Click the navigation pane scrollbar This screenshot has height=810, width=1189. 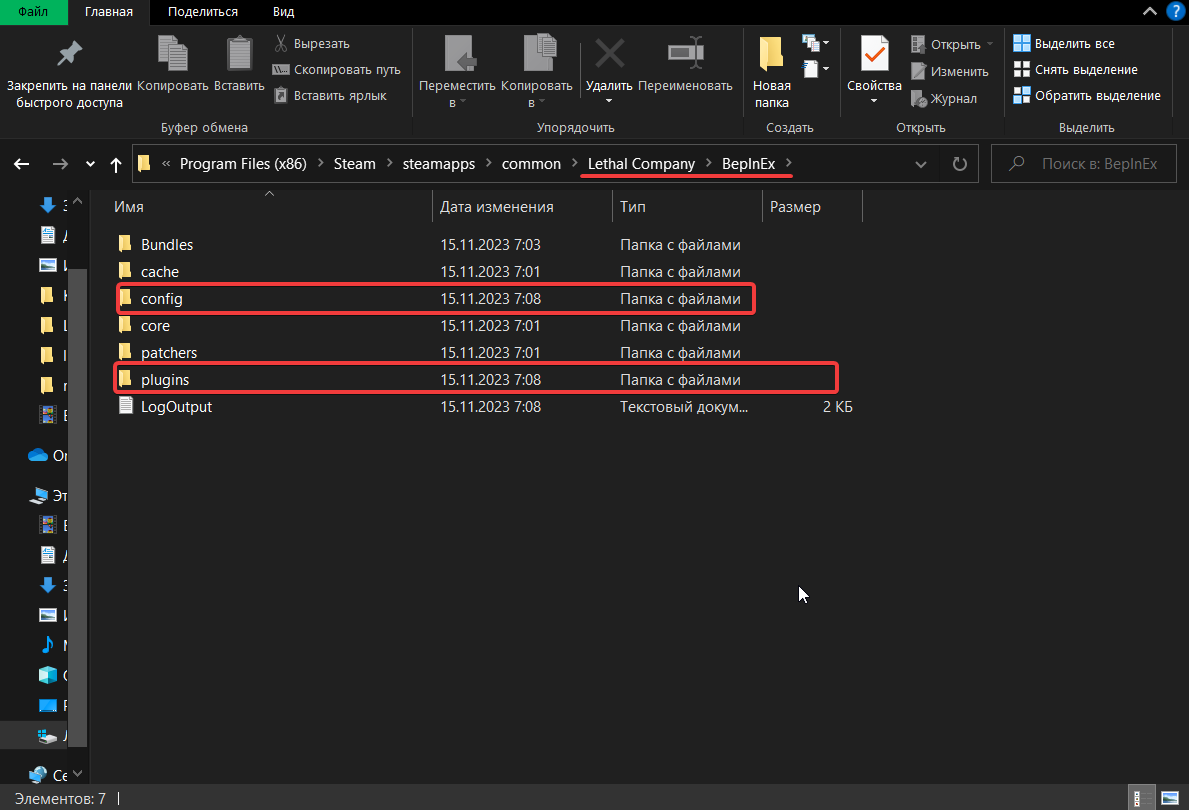tap(77, 507)
